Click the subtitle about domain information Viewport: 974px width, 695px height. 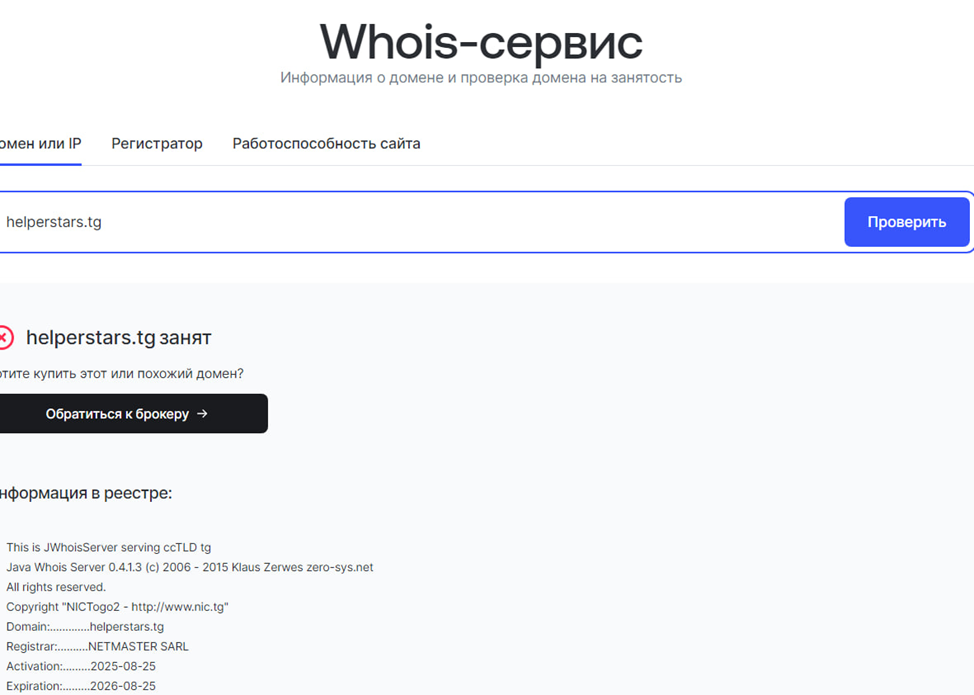pyautogui.click(x=480, y=77)
